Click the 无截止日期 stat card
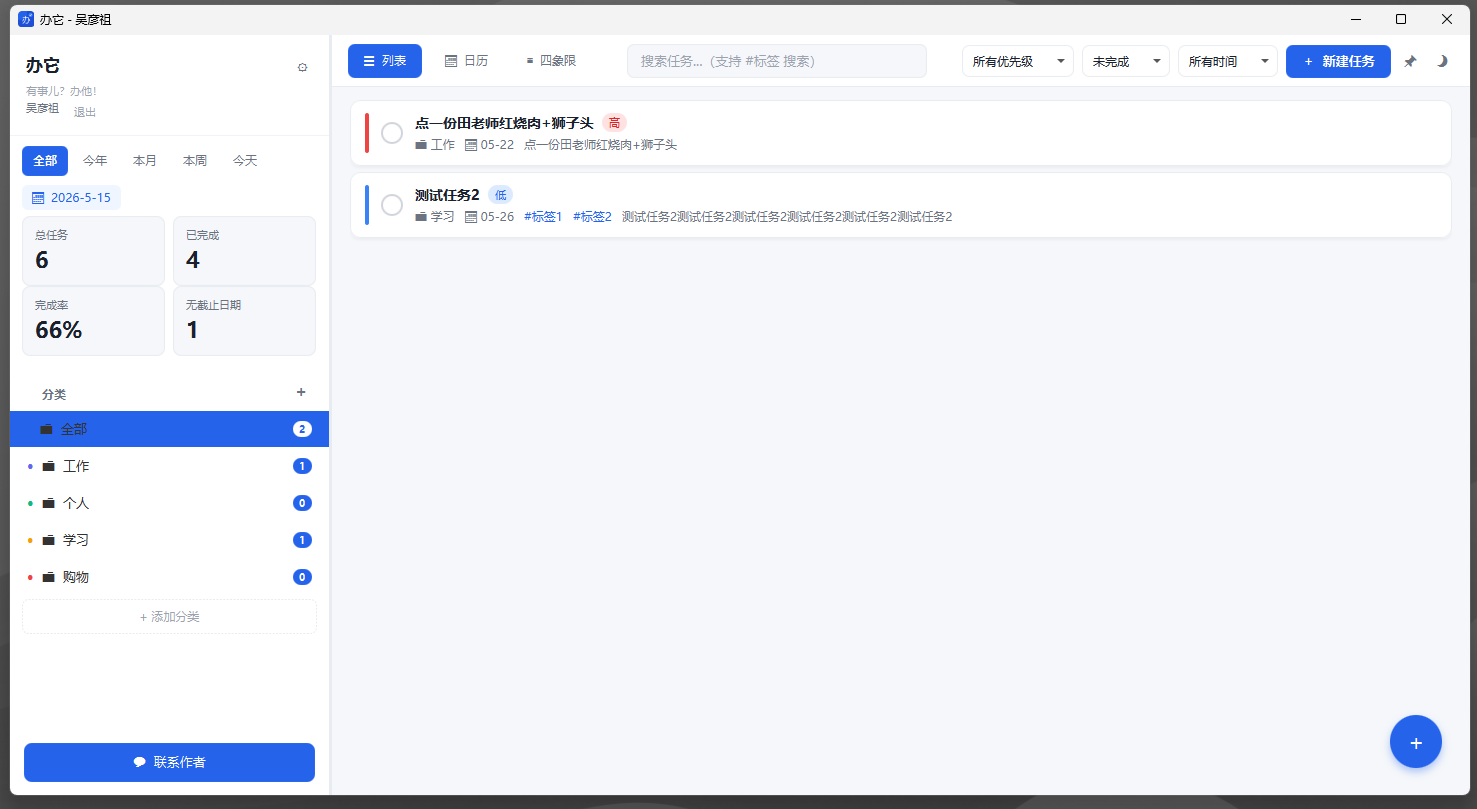1477x809 pixels. [x=244, y=321]
